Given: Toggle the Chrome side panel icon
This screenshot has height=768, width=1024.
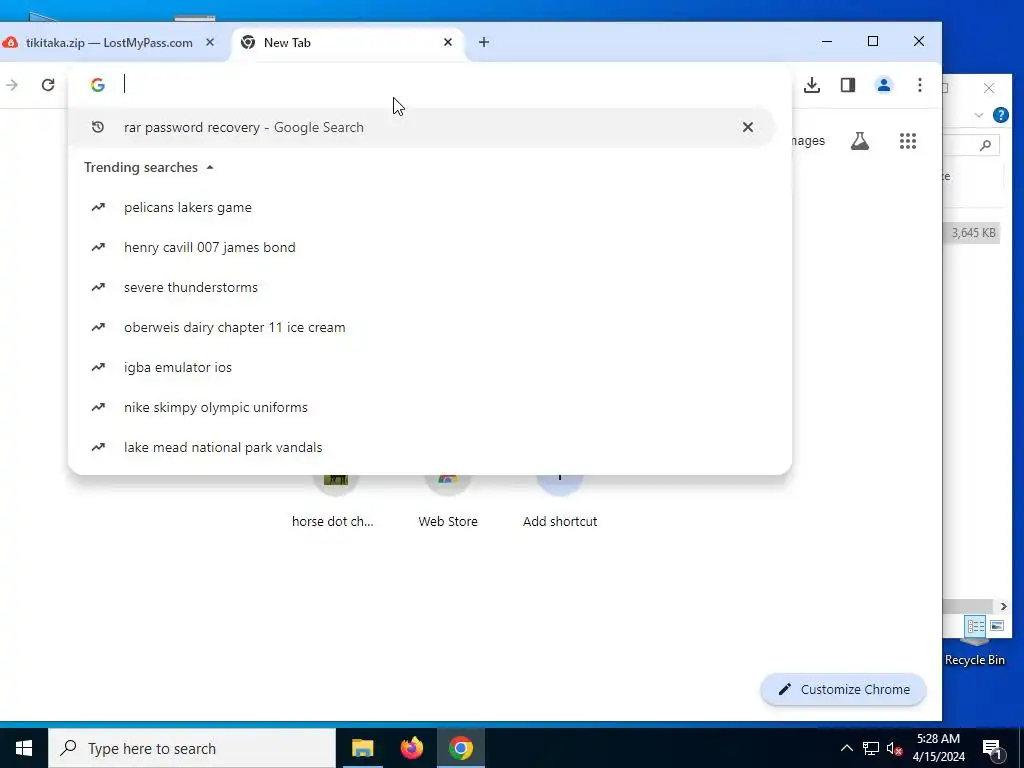Looking at the screenshot, I should click(848, 85).
